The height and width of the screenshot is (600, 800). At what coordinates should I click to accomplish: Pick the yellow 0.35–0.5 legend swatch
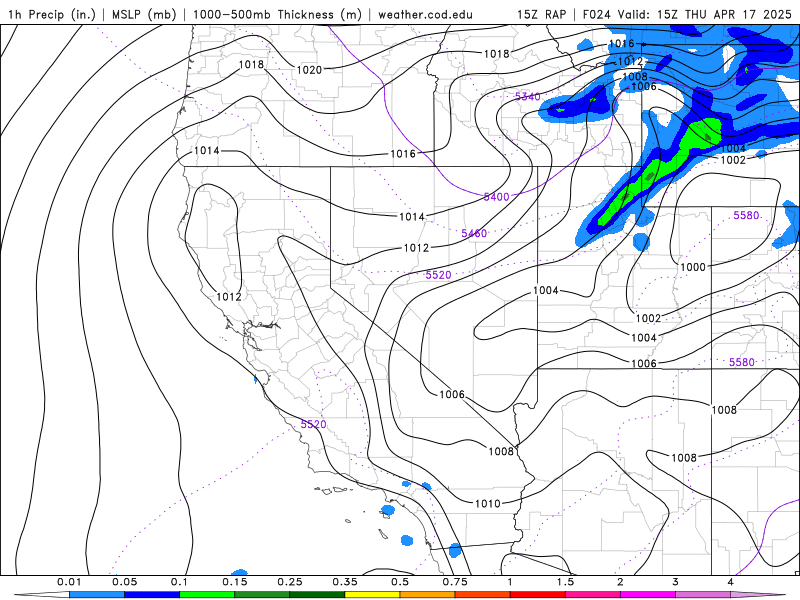pyautogui.click(x=372, y=595)
